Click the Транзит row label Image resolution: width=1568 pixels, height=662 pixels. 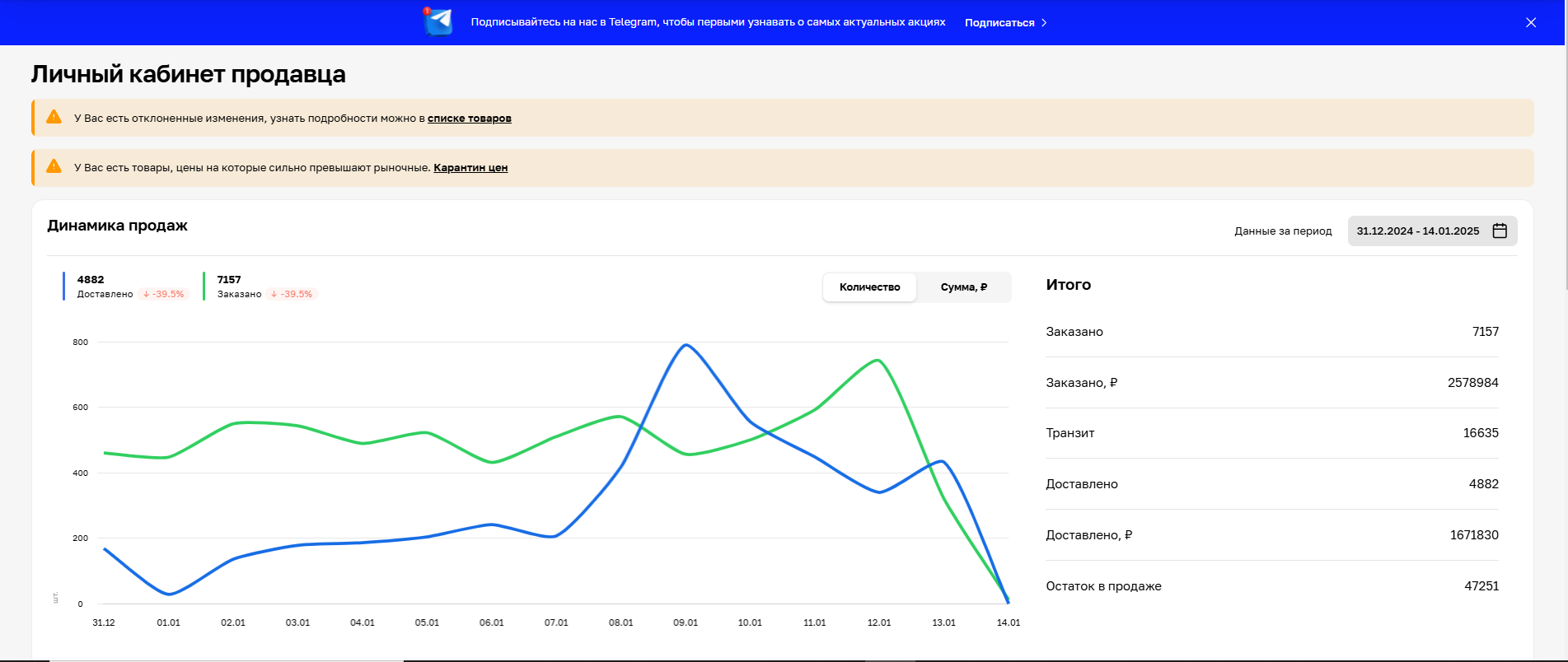pos(1070,433)
